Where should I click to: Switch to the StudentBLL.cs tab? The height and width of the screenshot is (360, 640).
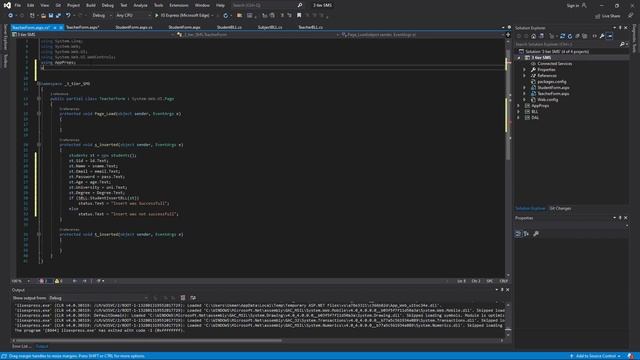[x=229, y=27]
